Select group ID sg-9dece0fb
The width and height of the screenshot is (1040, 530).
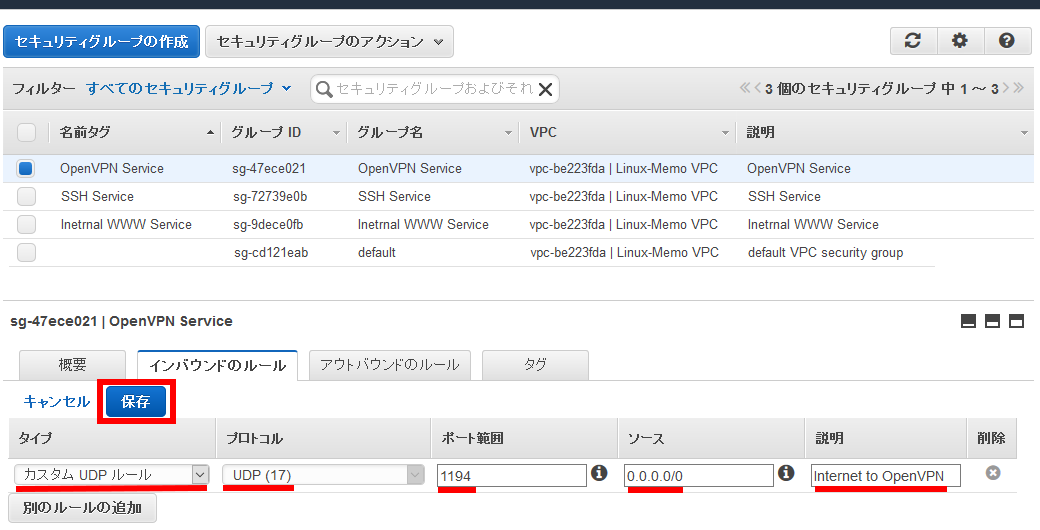268,224
